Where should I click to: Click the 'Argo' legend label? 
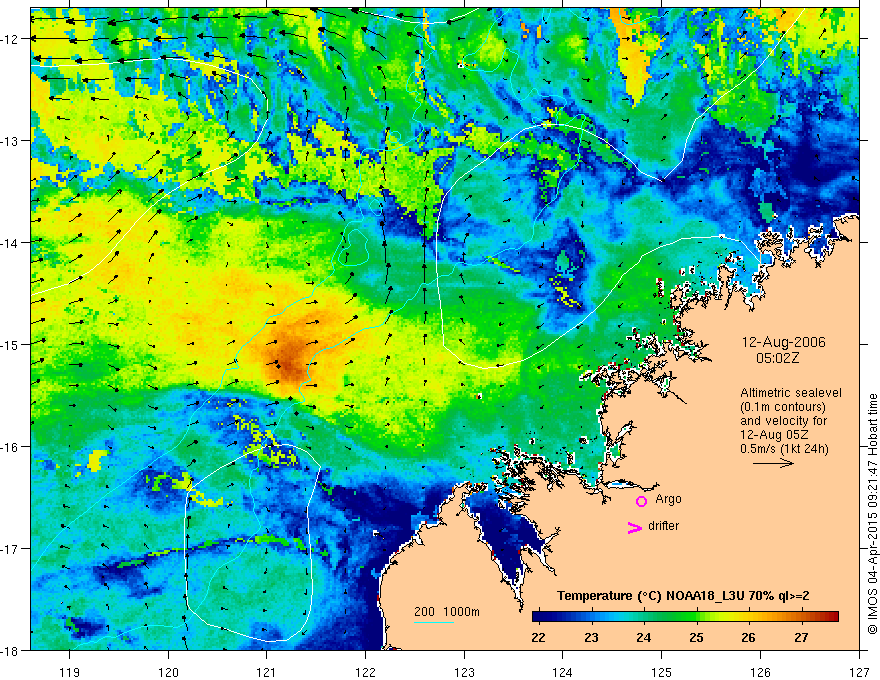[668, 499]
